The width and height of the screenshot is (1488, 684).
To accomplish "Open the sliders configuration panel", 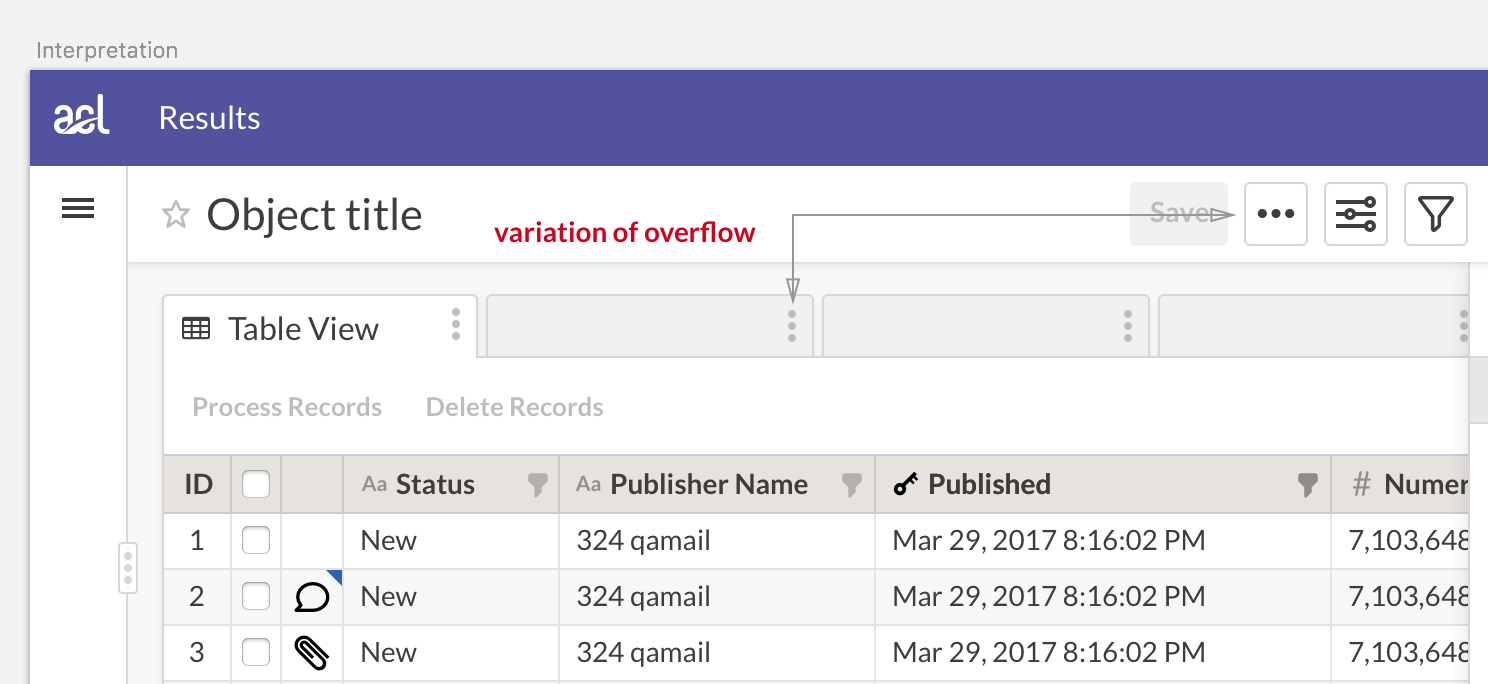I will pyautogui.click(x=1355, y=214).
